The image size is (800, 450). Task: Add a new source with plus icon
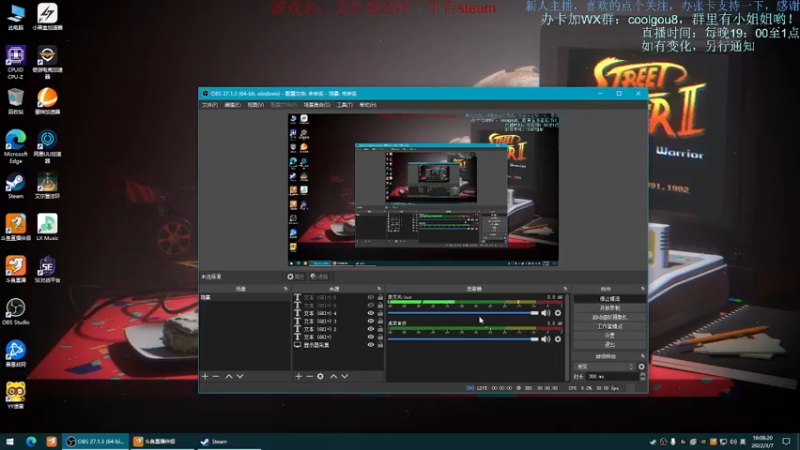(x=298, y=377)
